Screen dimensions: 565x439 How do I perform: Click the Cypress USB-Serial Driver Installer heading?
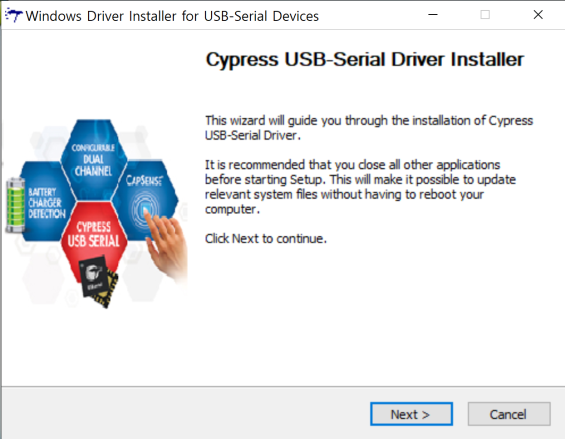click(x=365, y=59)
